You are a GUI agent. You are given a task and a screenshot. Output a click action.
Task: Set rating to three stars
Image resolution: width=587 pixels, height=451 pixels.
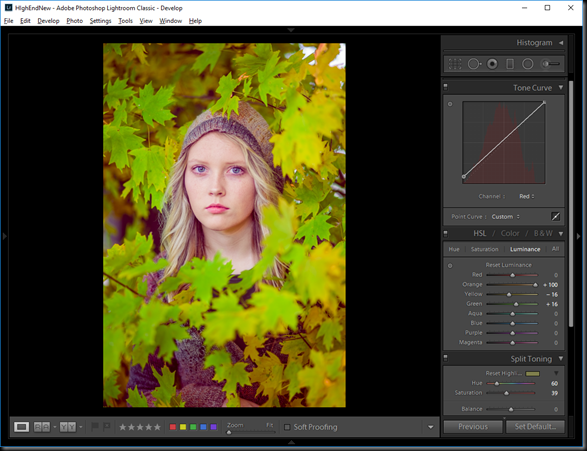coord(140,427)
